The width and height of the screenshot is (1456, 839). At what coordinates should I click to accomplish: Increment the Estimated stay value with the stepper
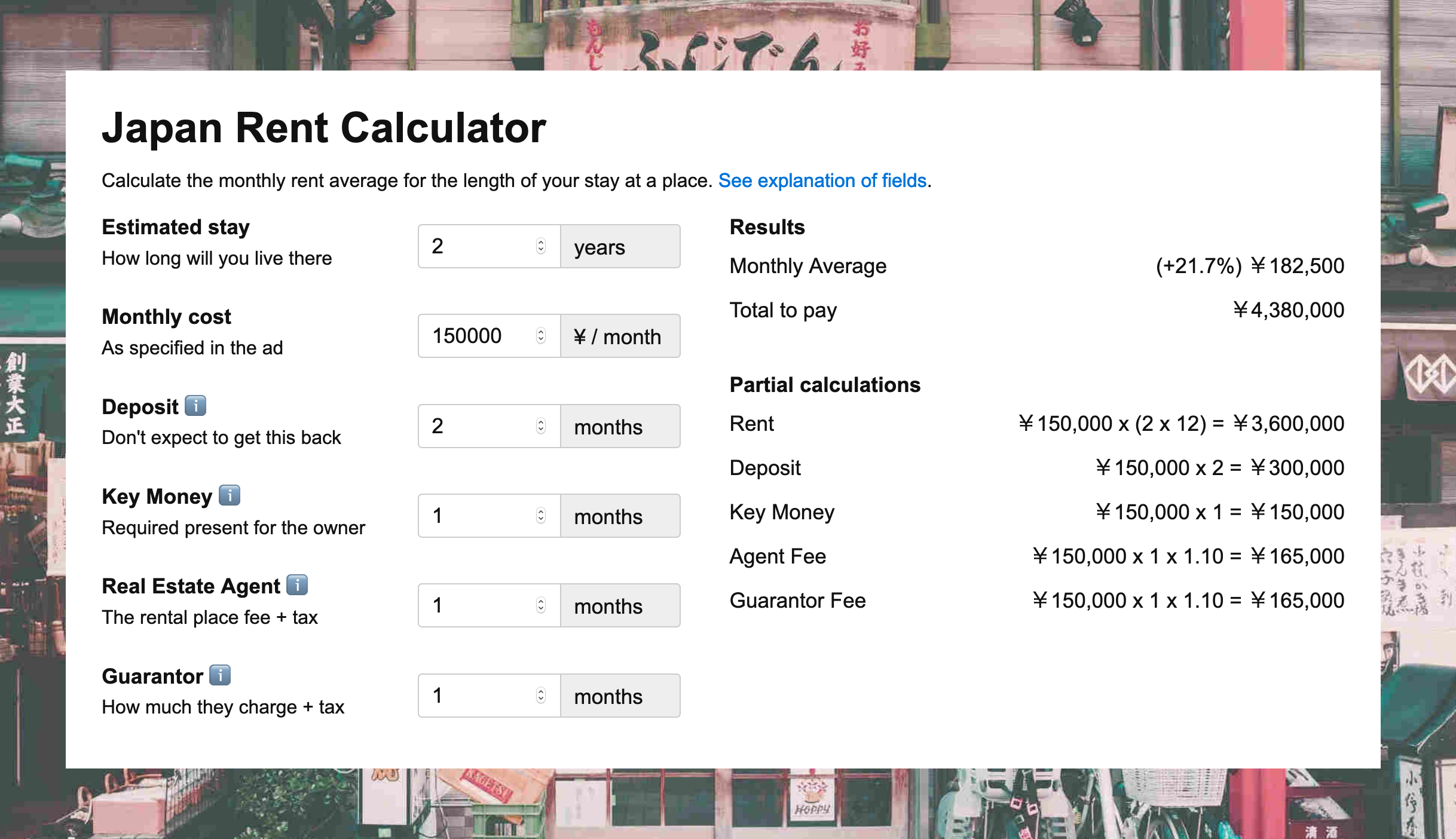click(x=540, y=242)
